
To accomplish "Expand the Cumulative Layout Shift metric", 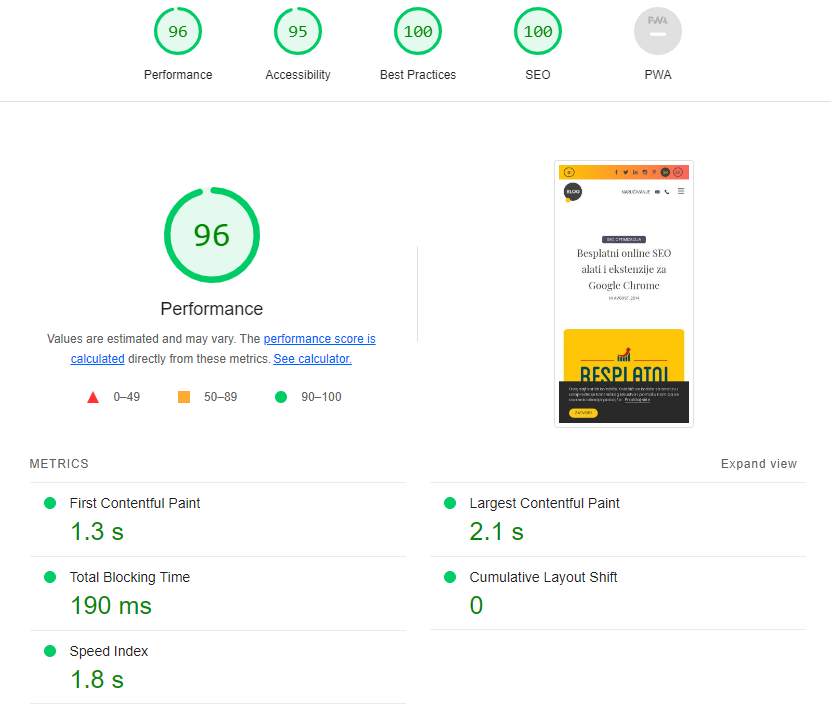I will [543, 578].
